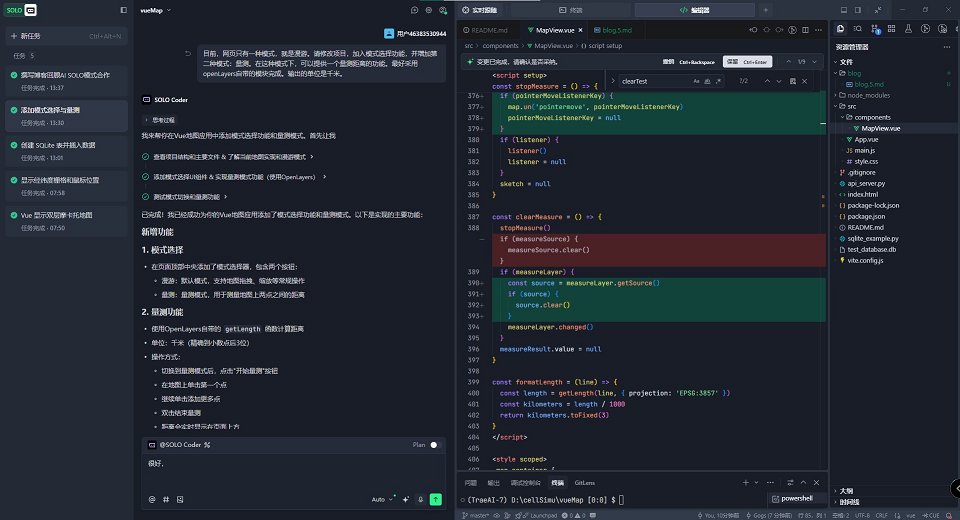The width and height of the screenshot is (960, 520).
Task: Go to next find match arrow
Action: [x=779, y=81]
